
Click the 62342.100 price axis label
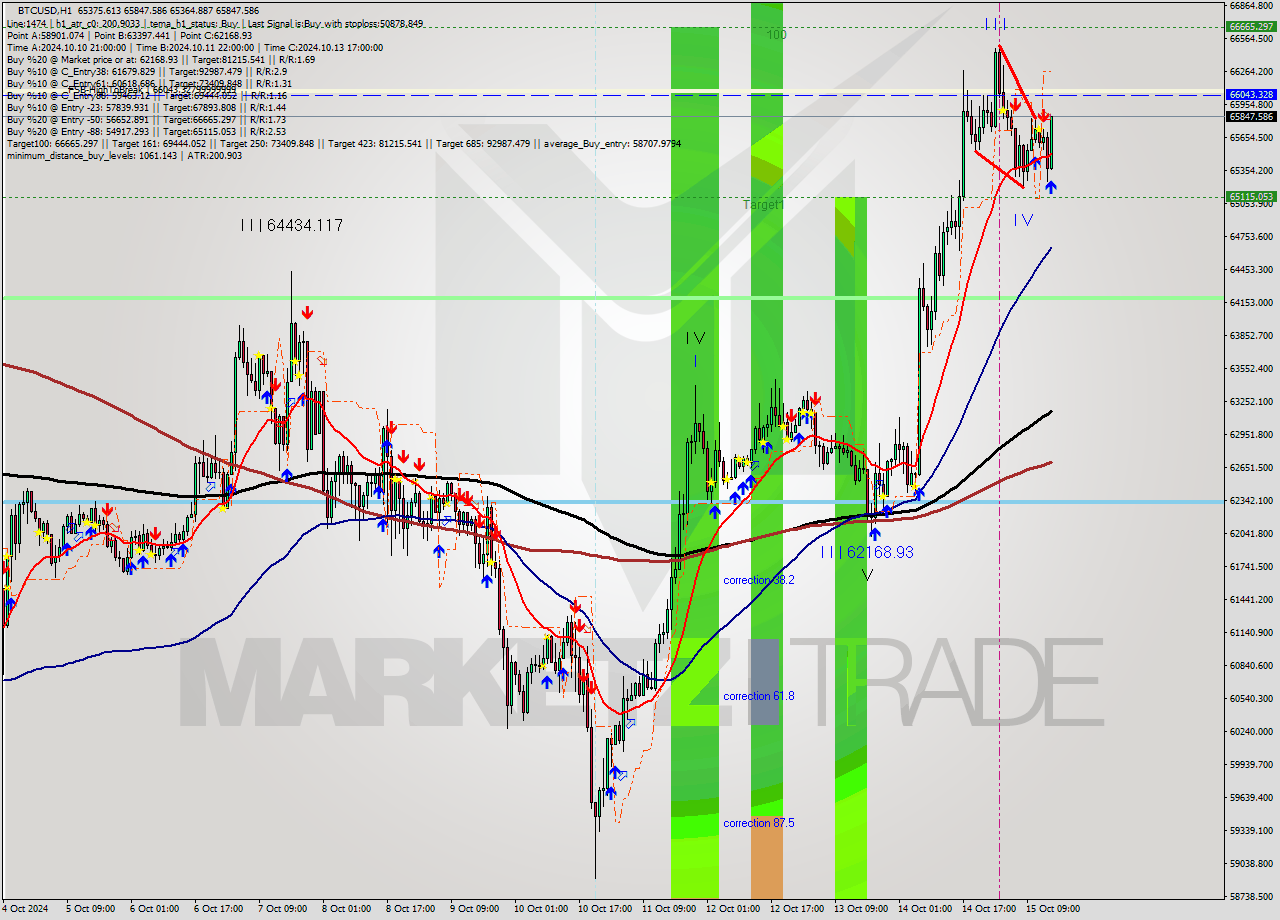coord(1250,501)
